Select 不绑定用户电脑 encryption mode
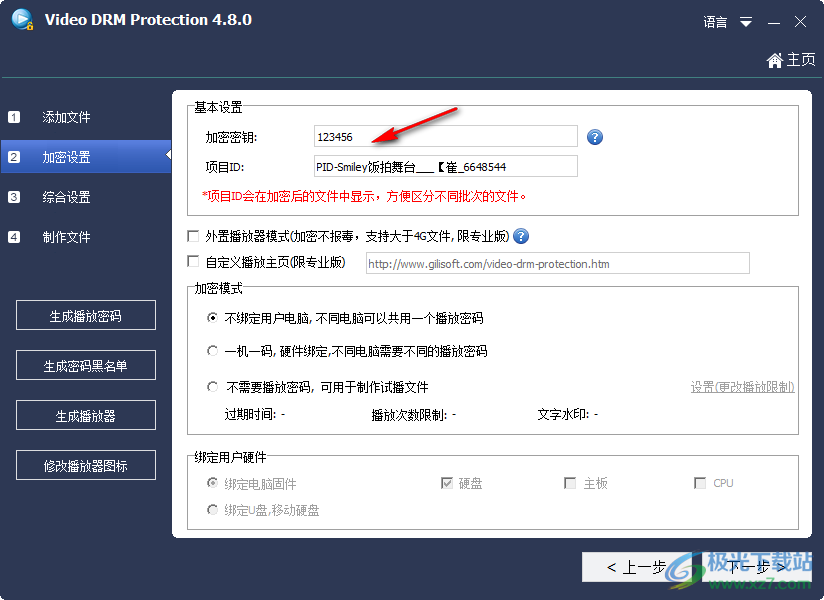Image resolution: width=824 pixels, height=600 pixels. 212,318
